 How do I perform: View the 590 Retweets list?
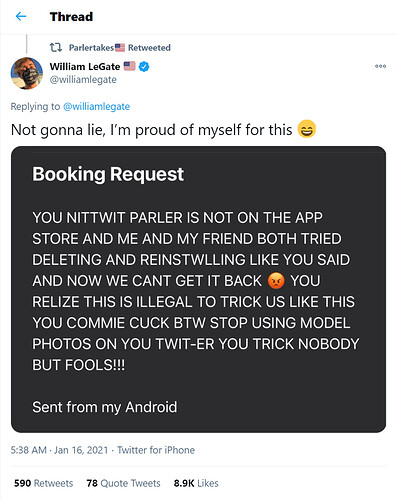tap(43, 483)
